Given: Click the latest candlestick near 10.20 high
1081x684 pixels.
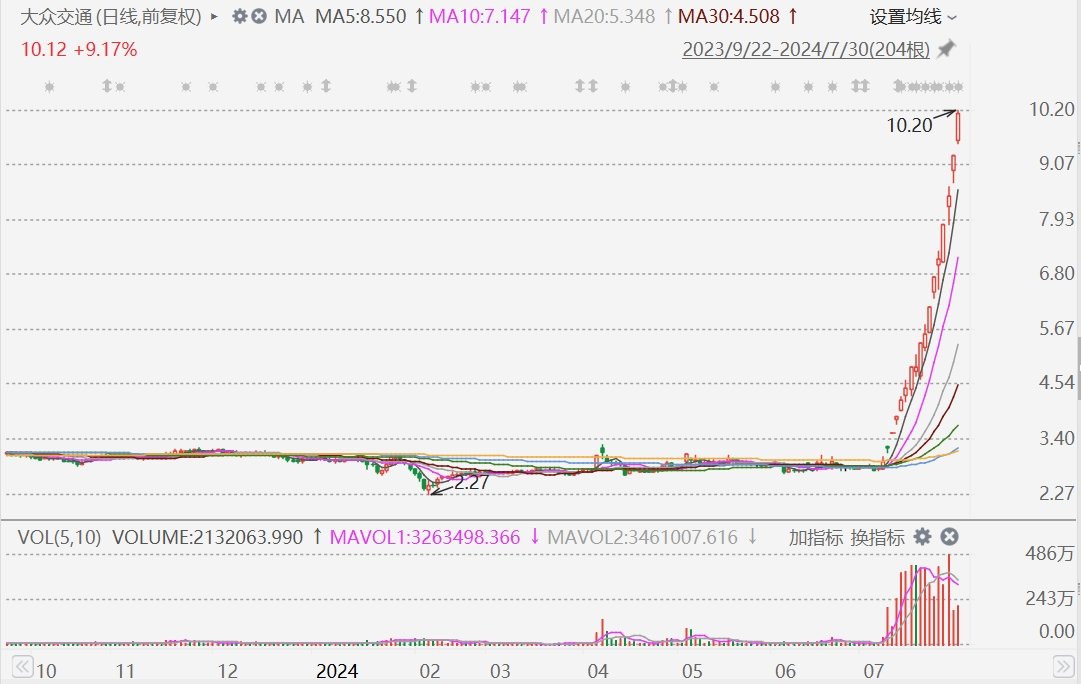Looking at the screenshot, I should click(x=958, y=127).
